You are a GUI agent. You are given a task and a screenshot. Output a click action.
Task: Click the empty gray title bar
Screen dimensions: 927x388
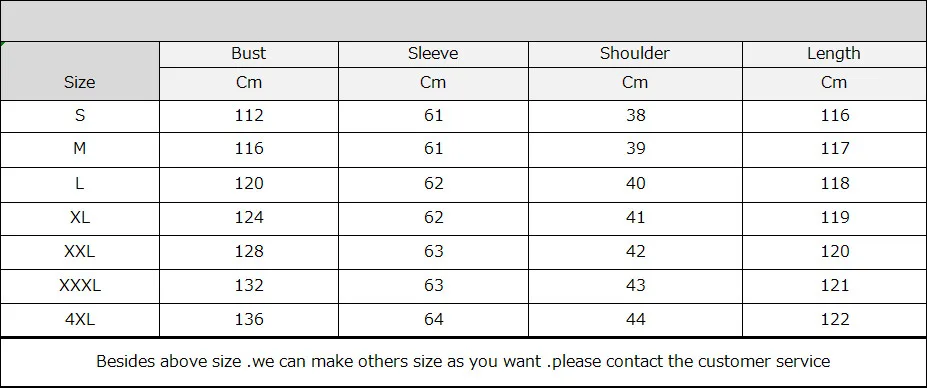(464, 21)
